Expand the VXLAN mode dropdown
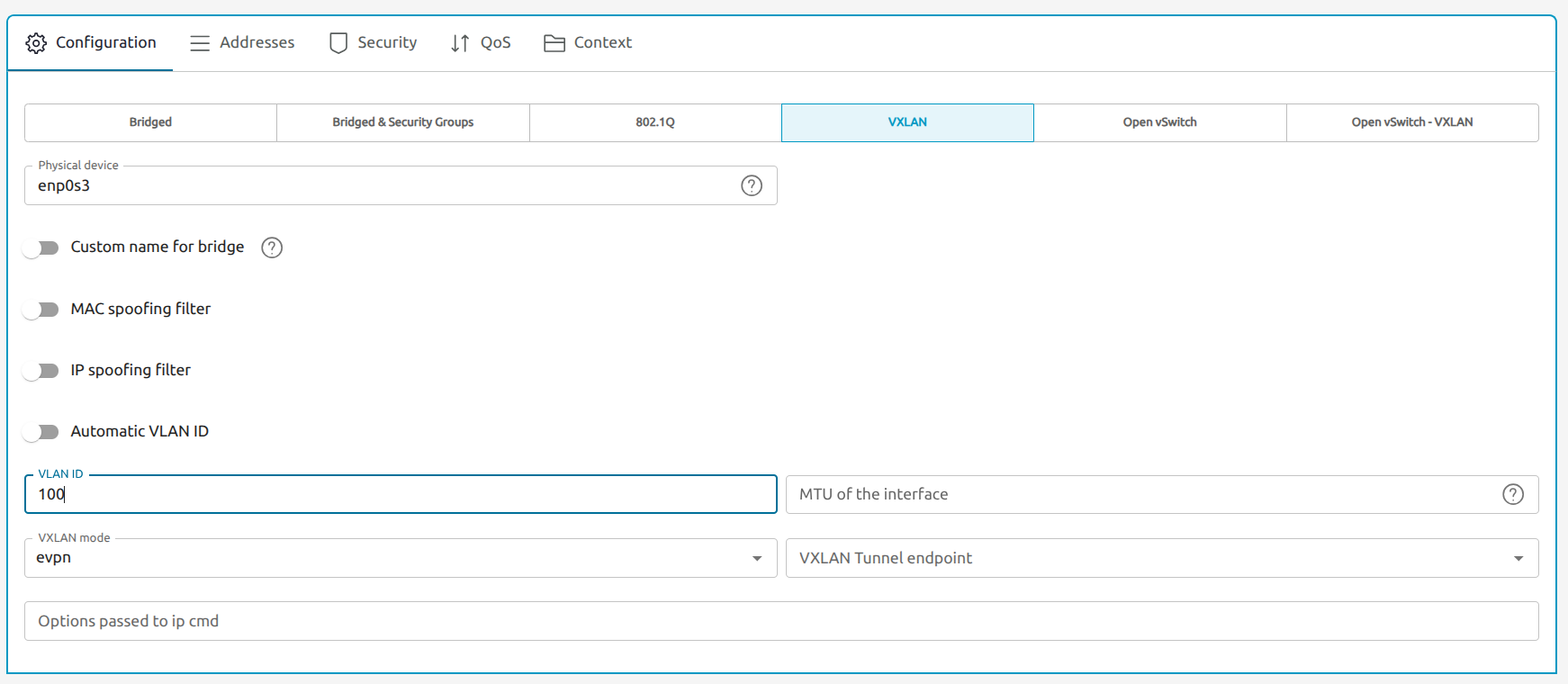Screen dimensions: 1568x684 click(x=757, y=559)
